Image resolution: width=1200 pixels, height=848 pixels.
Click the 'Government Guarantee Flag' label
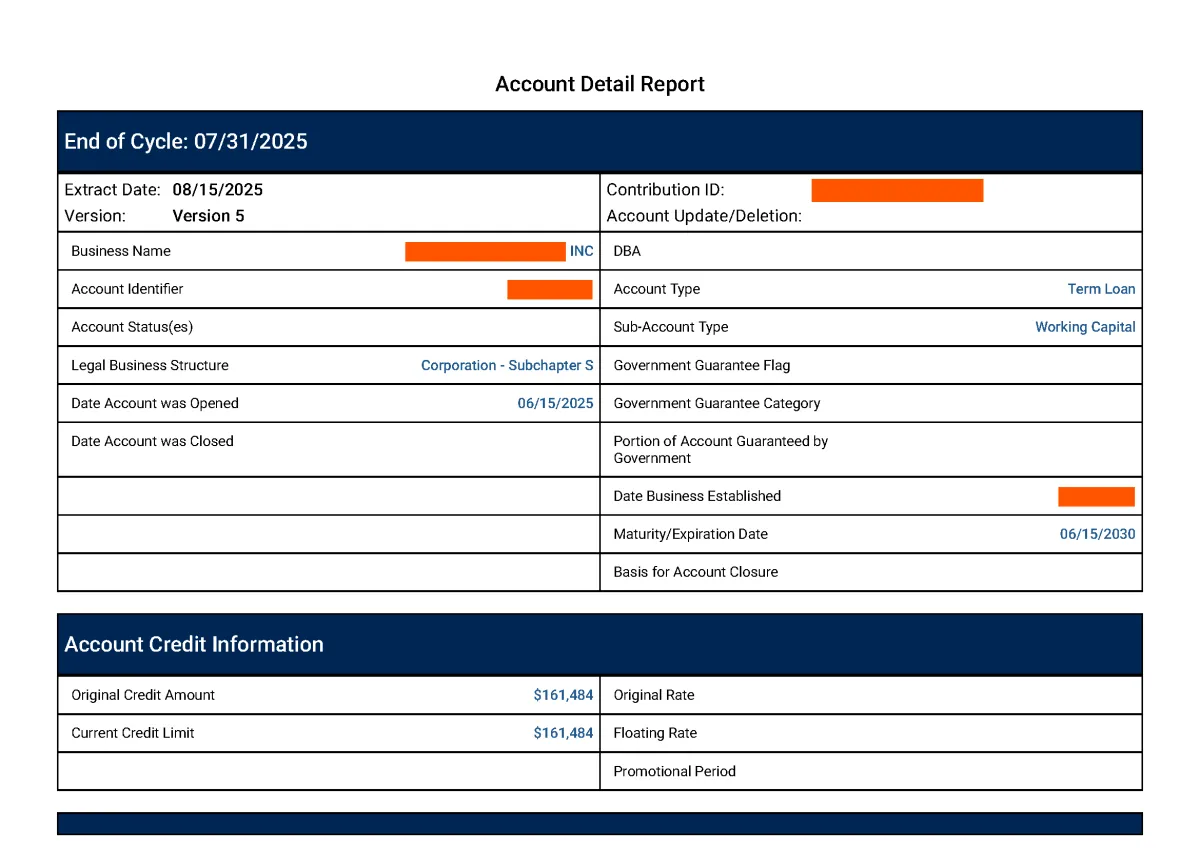coord(702,365)
